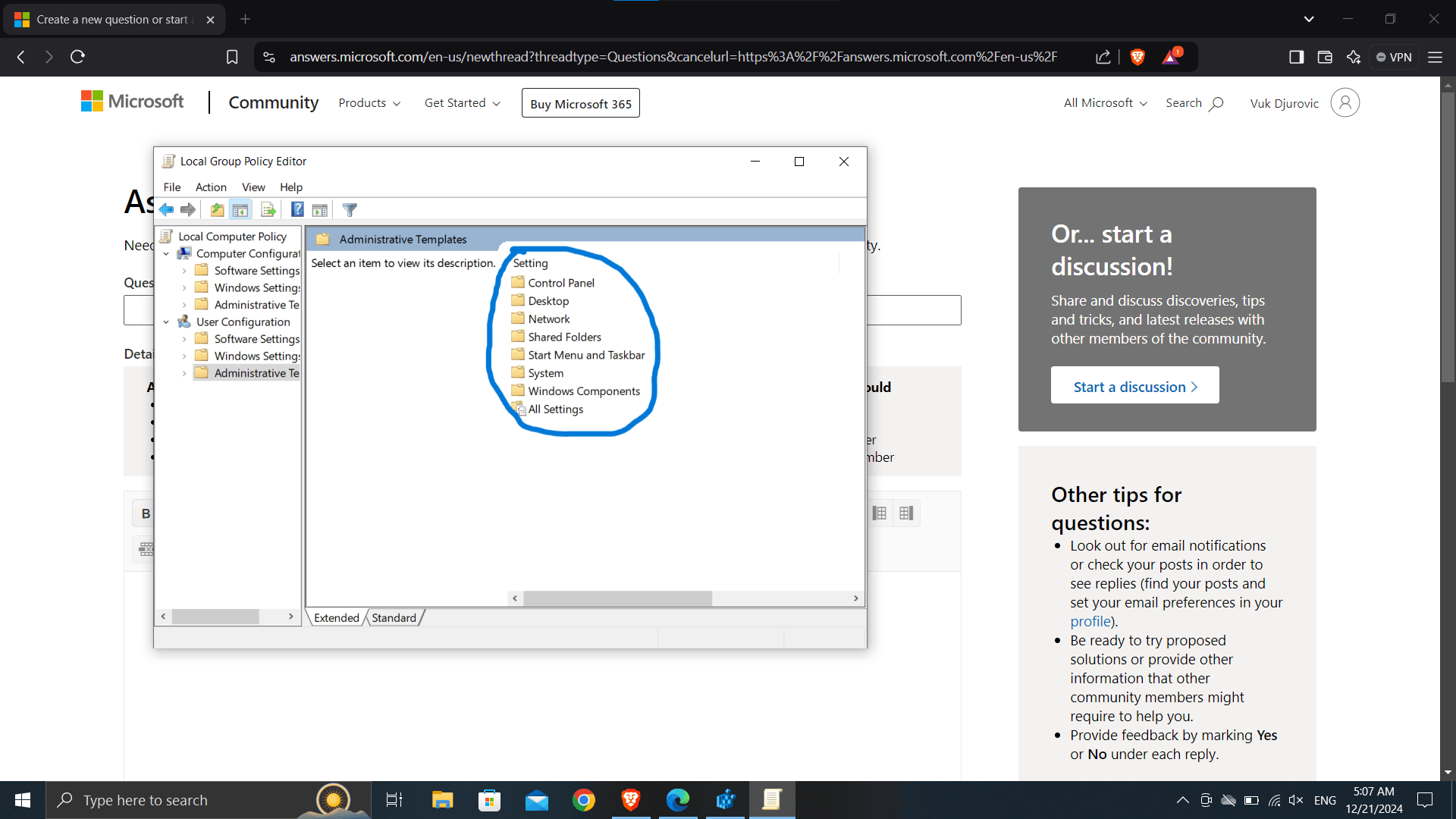Screen dimensions: 1456x819
Task: Open Google Chrome from the taskbar
Action: coord(583,800)
